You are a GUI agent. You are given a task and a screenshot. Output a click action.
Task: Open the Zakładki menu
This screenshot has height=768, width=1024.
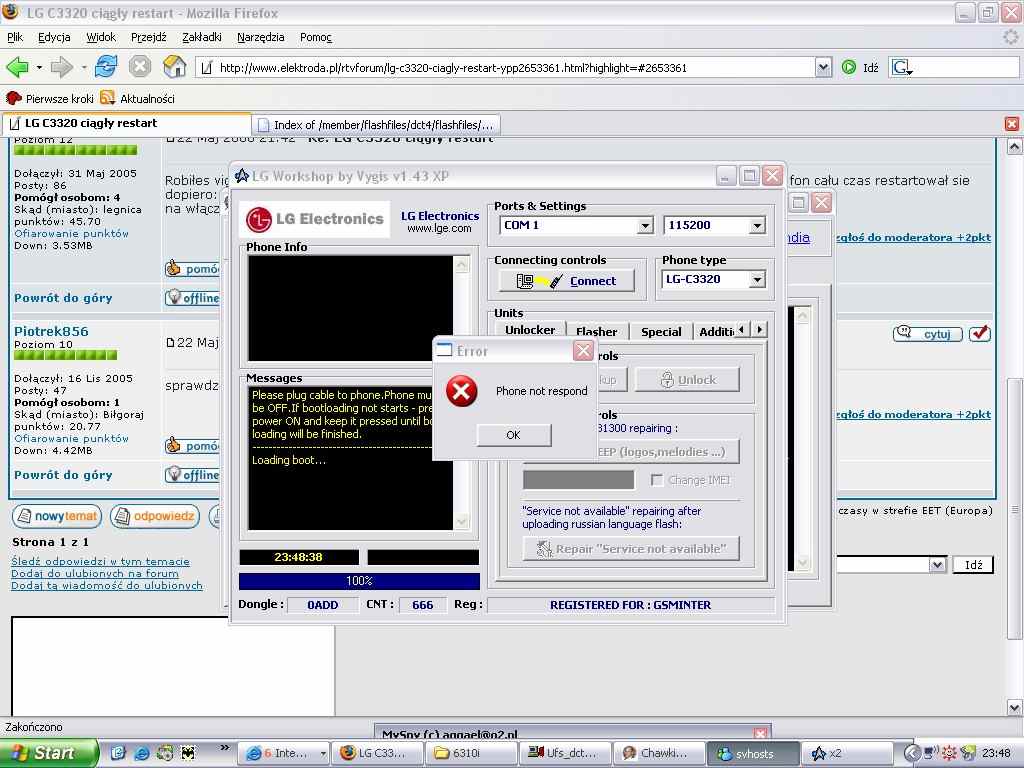coord(201,37)
